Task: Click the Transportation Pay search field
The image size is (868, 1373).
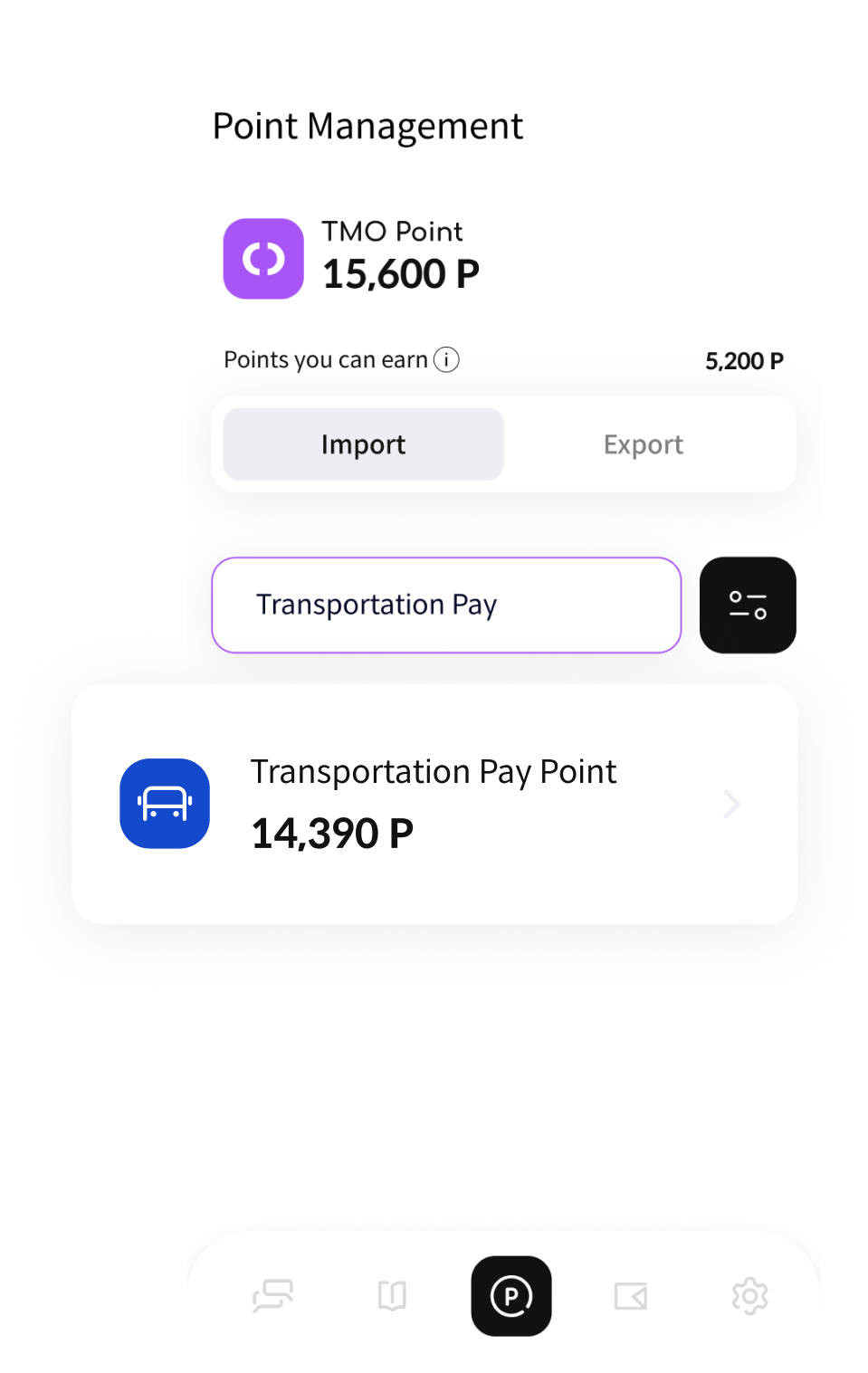Action: [446, 605]
